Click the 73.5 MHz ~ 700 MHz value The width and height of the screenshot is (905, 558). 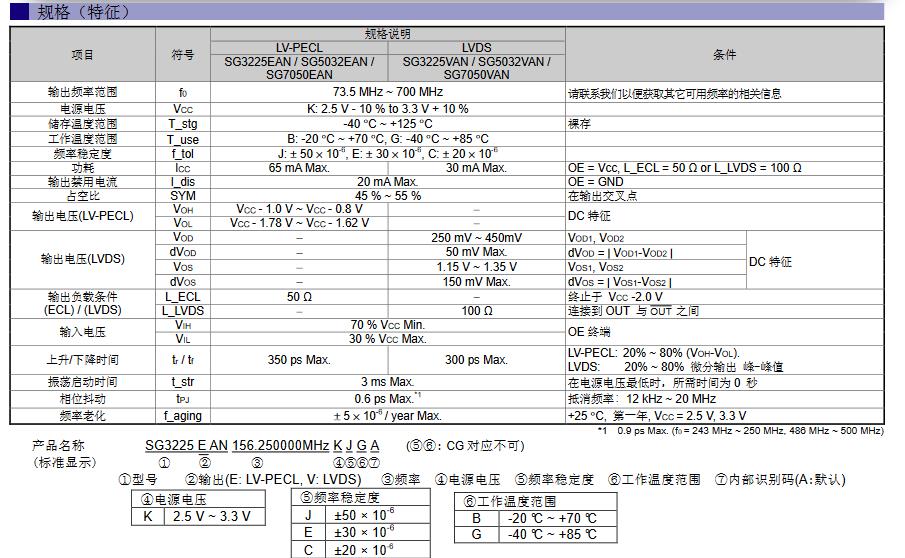pos(387,92)
